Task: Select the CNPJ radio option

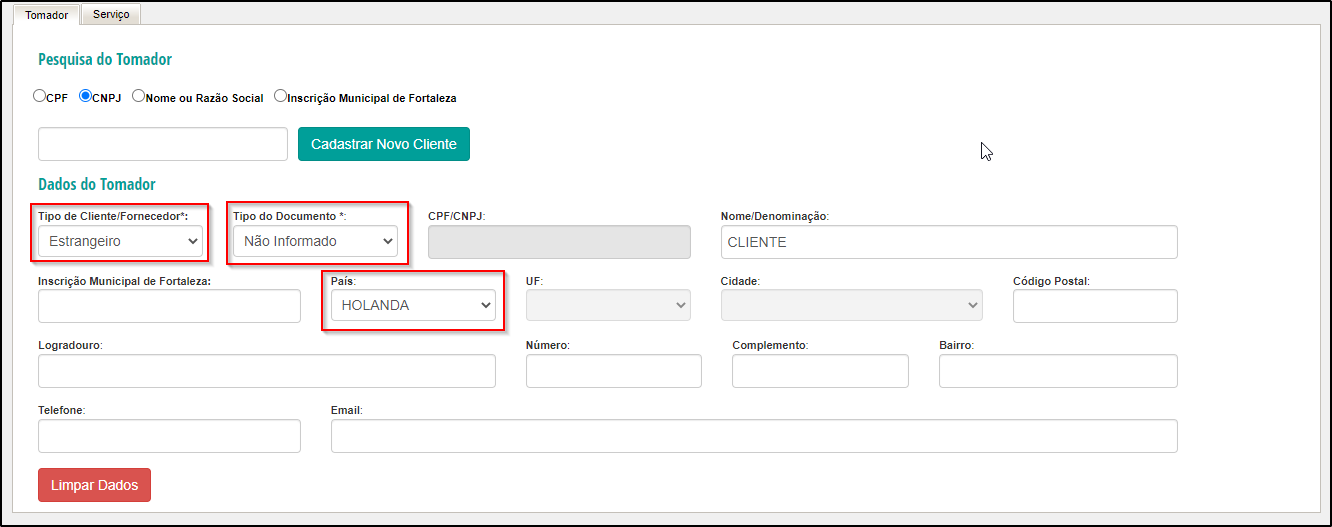Action: pyautogui.click(x=85, y=97)
